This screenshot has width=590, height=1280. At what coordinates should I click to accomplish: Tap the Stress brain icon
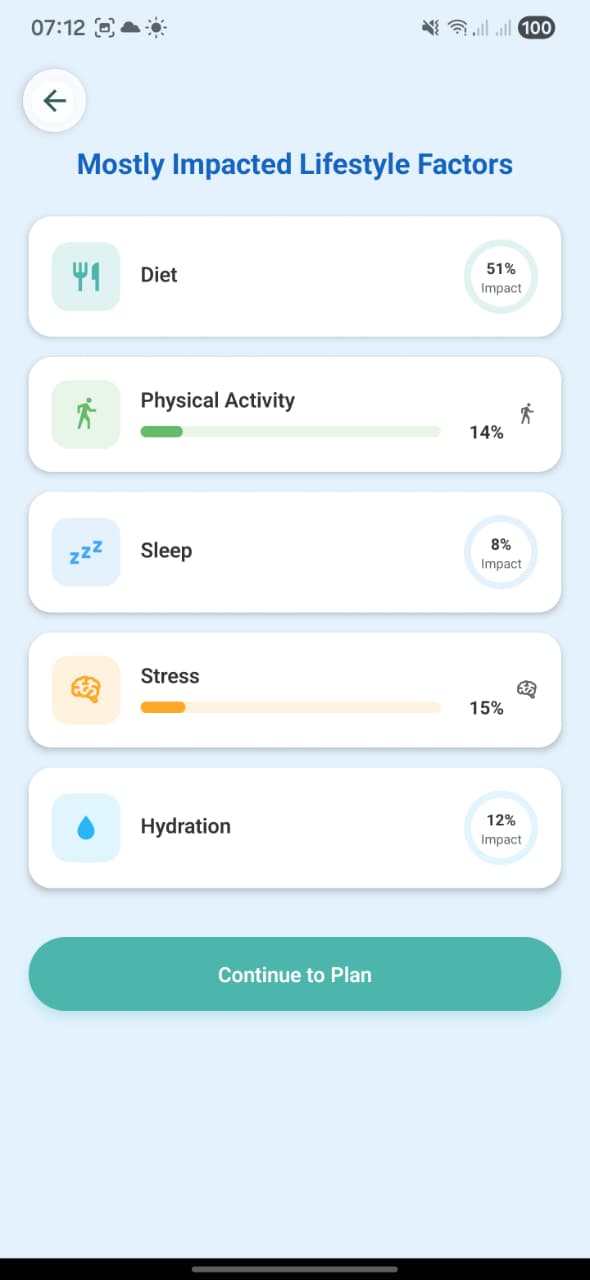85,689
